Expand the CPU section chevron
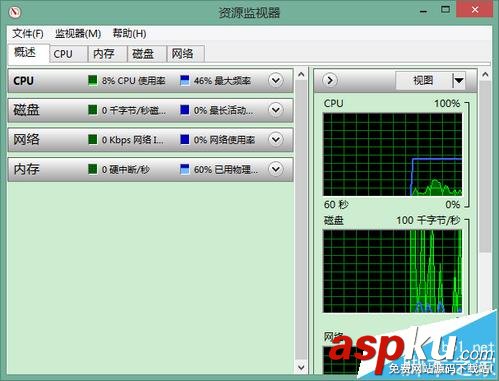Screen dimensions: 499x381 coord(276,80)
